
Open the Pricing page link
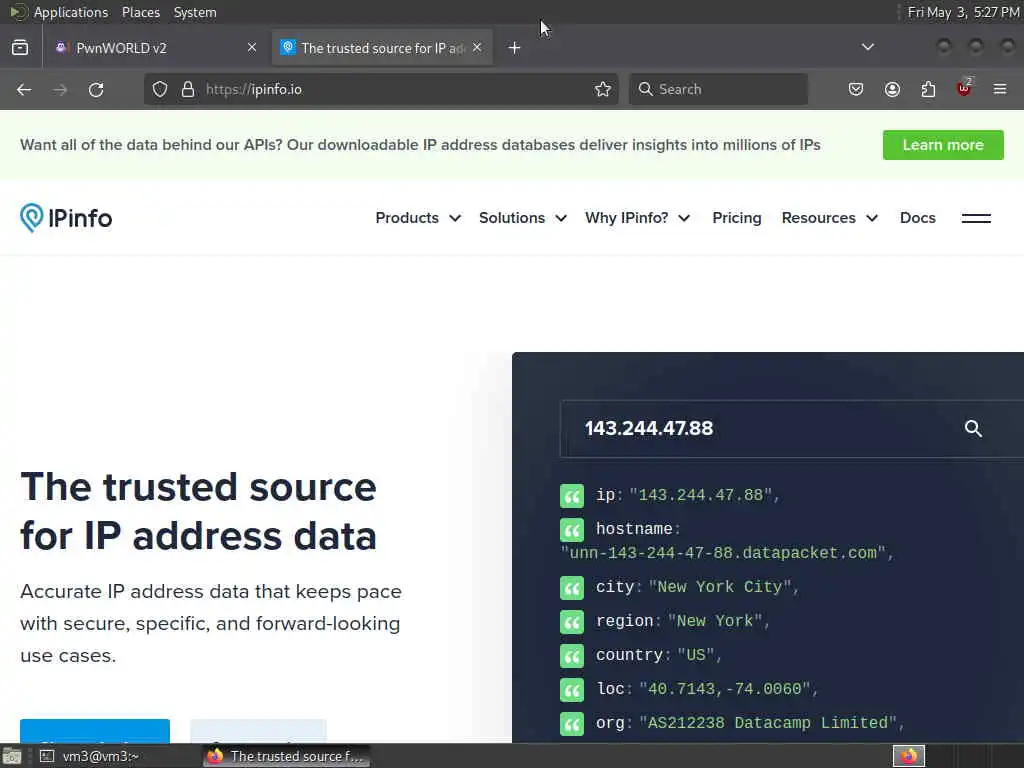point(737,218)
